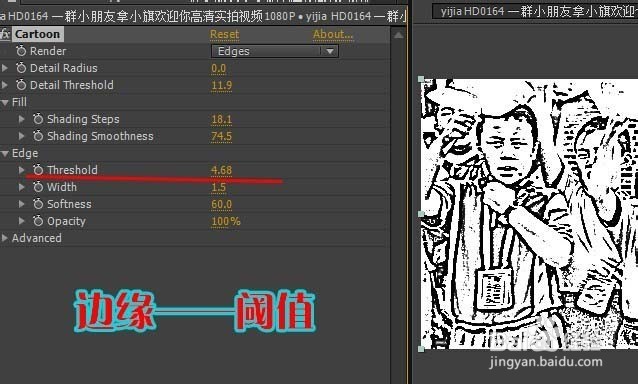Toggle stopwatch for Render
Screen dimensions: 638x384
coord(21,51)
